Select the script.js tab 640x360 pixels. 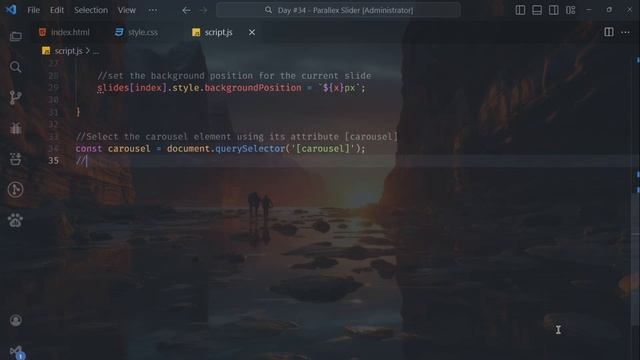pos(218,32)
